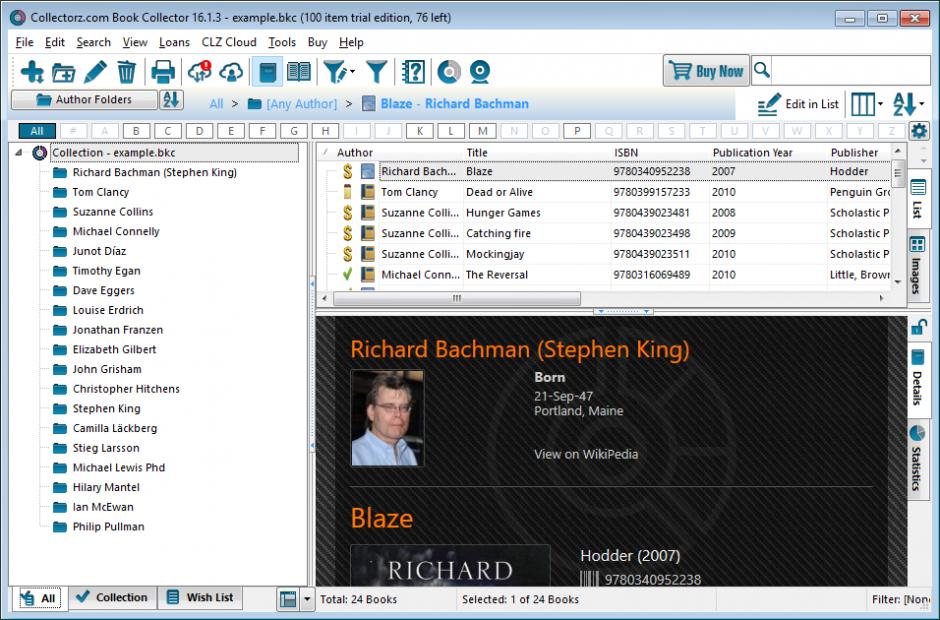The height and width of the screenshot is (620, 940).
Task: Select the Philip Pullman folder
Action: click(x=109, y=526)
